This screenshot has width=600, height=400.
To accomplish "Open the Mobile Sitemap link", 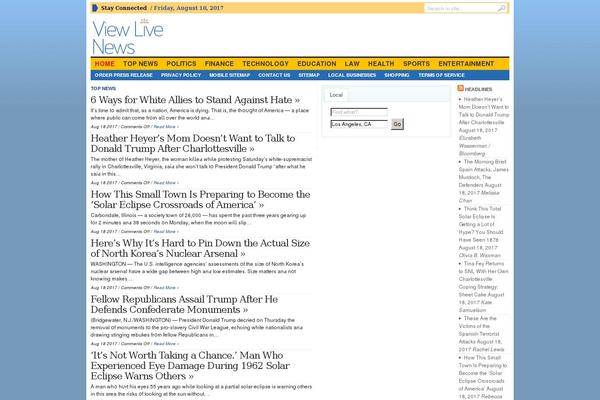I will click(x=230, y=75).
